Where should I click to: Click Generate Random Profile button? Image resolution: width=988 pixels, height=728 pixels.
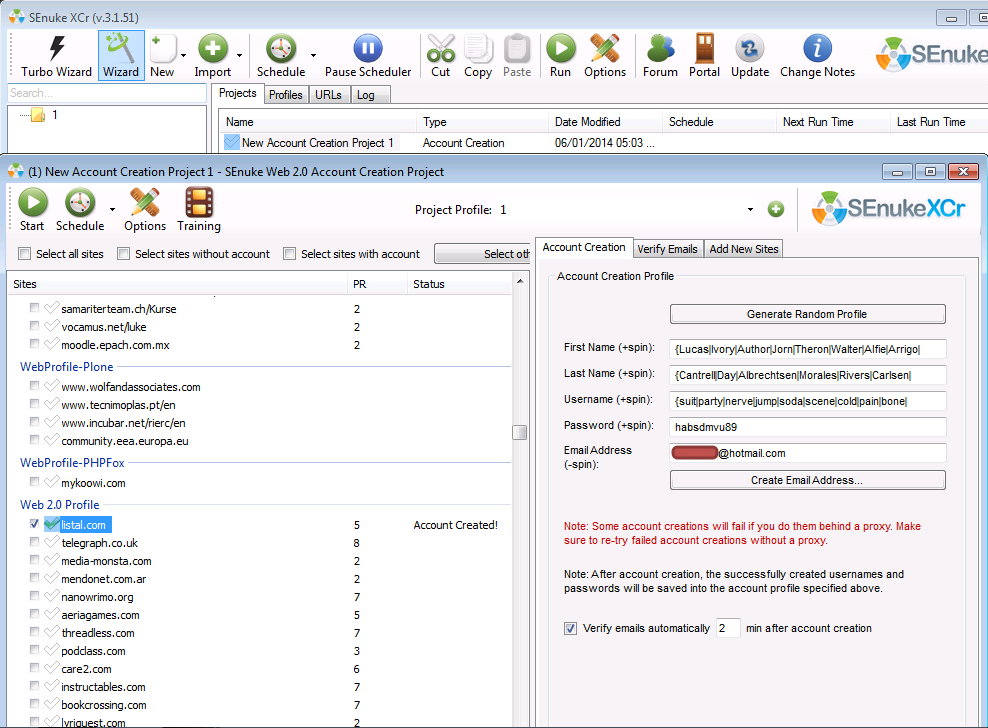pos(807,314)
